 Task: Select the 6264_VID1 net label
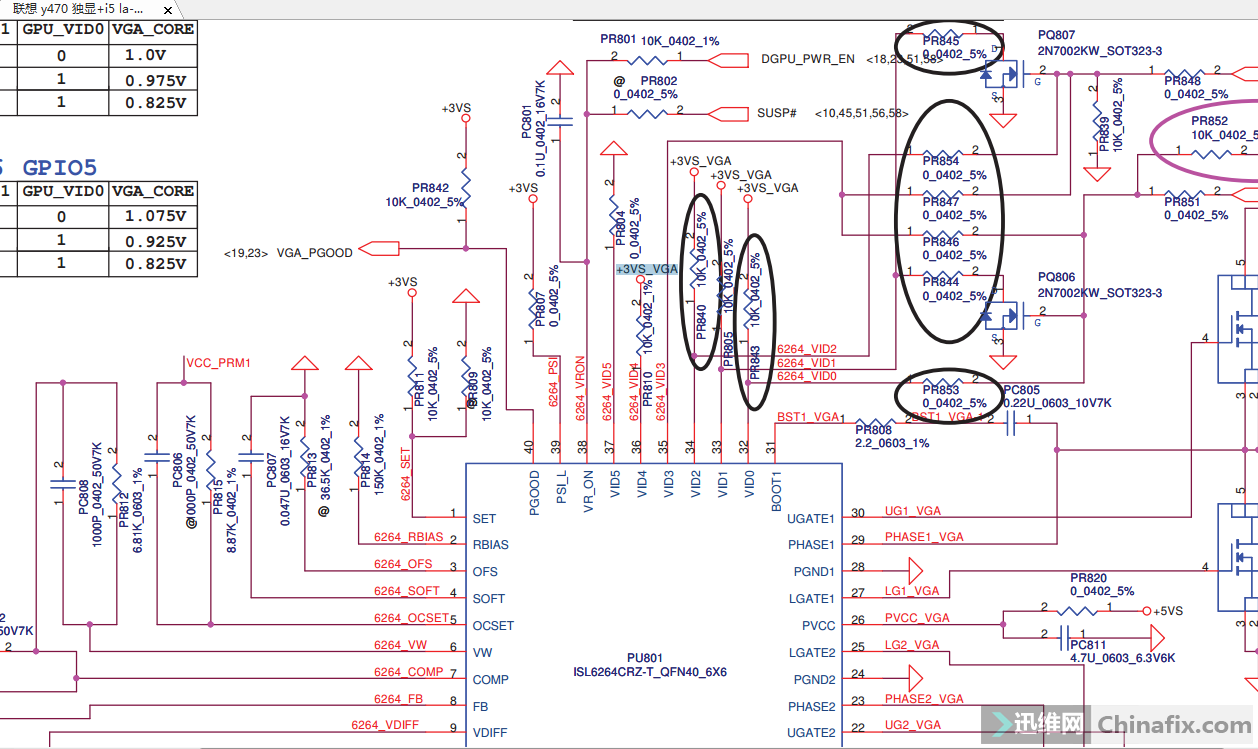coord(807,363)
